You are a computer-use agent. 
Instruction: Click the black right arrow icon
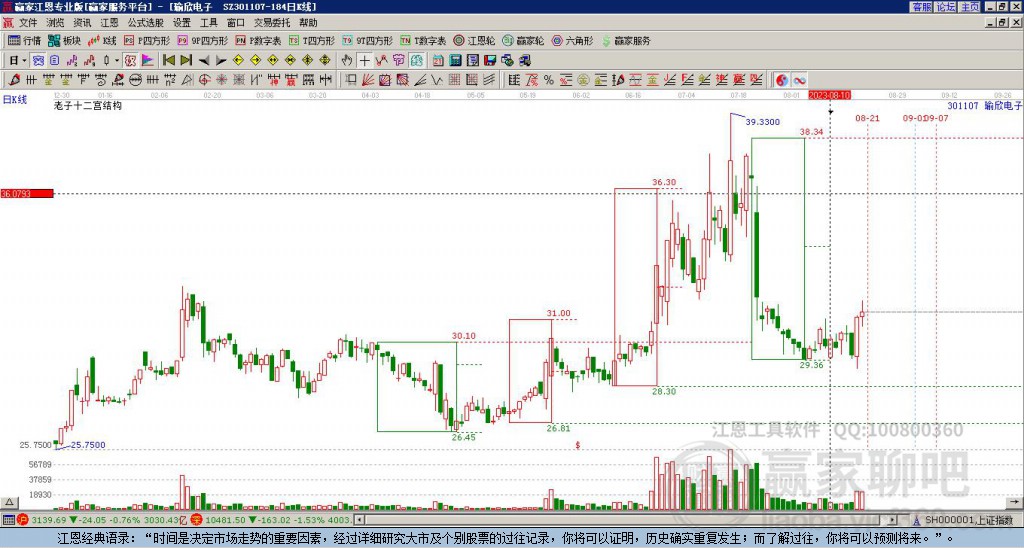click(x=221, y=60)
